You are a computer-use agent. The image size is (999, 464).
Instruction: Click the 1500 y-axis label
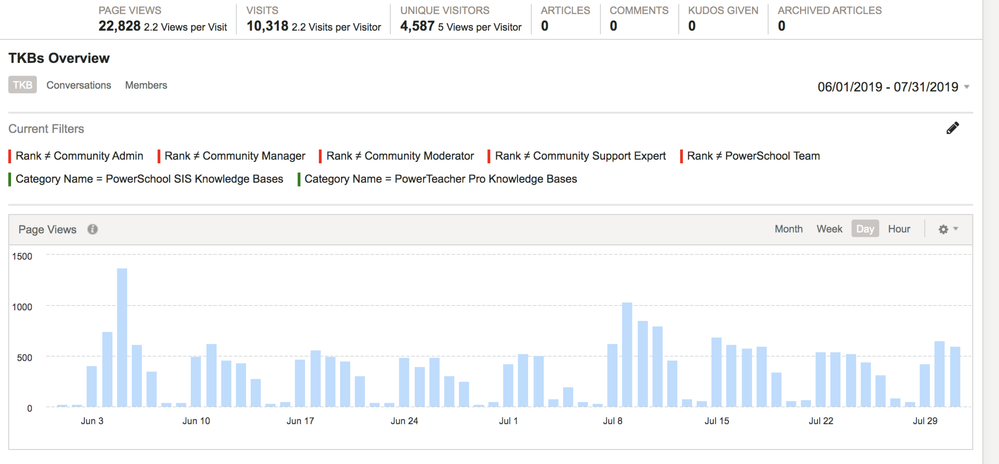point(22,256)
